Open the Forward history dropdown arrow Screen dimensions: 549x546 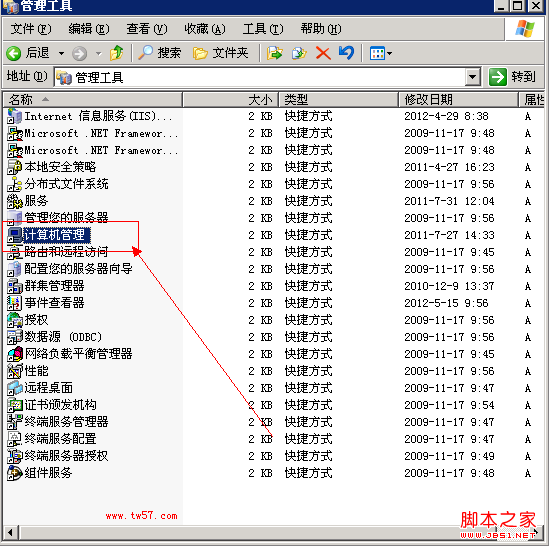coord(99,54)
